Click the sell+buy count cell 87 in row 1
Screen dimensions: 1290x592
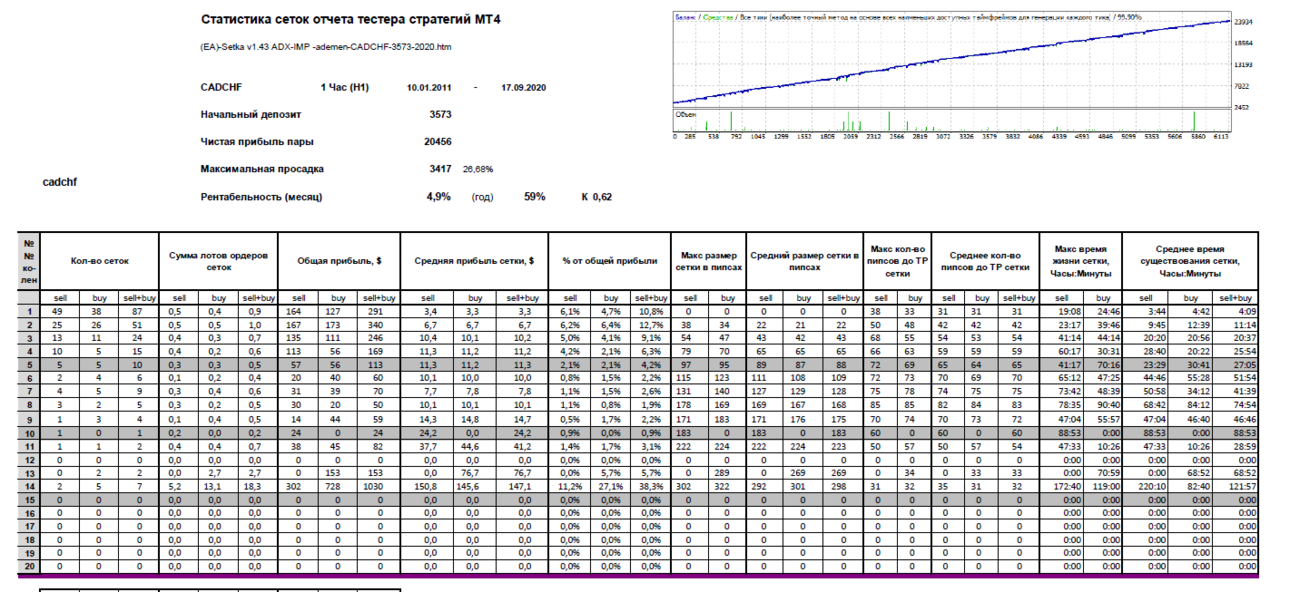click(139, 312)
